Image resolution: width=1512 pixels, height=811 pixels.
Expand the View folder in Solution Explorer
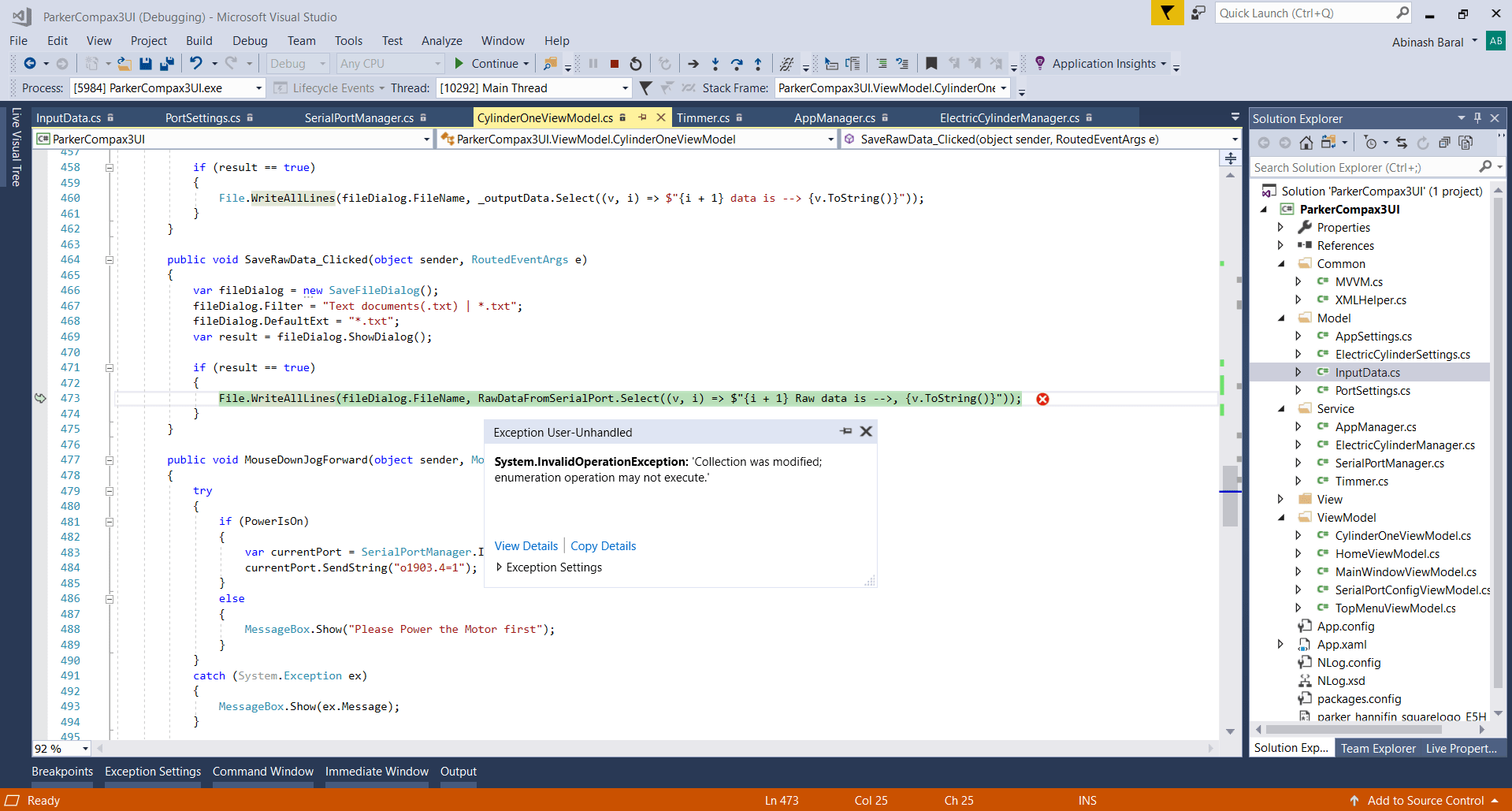(x=1280, y=500)
